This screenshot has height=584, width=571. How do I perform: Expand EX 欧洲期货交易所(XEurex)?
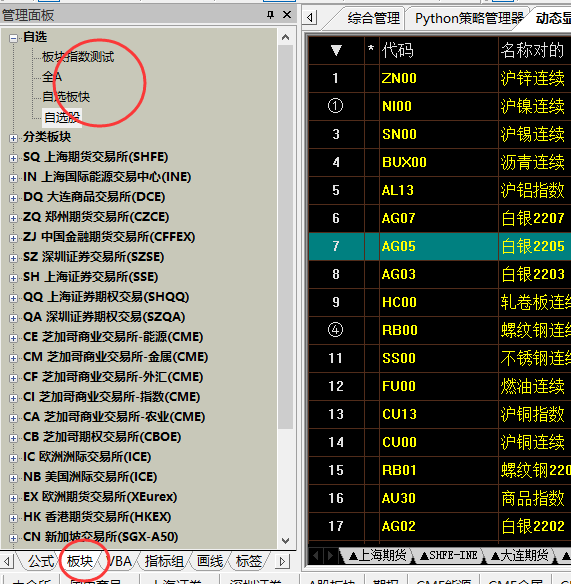(x=13, y=498)
